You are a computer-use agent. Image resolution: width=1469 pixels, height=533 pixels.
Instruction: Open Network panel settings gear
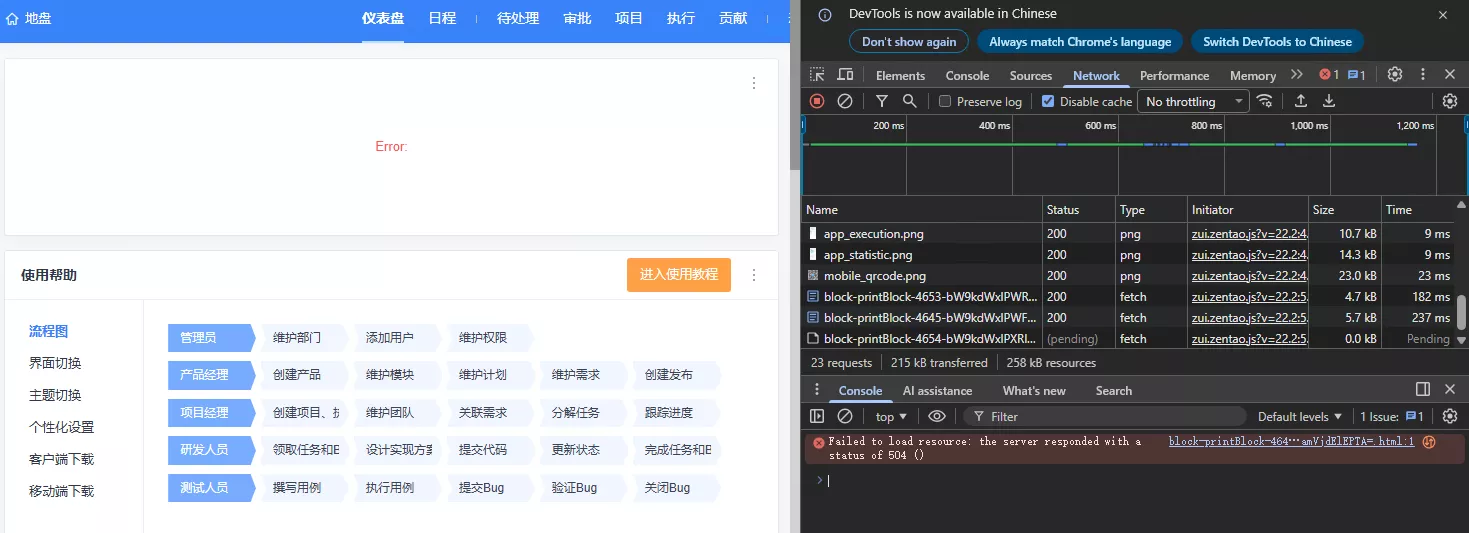[x=1450, y=101]
